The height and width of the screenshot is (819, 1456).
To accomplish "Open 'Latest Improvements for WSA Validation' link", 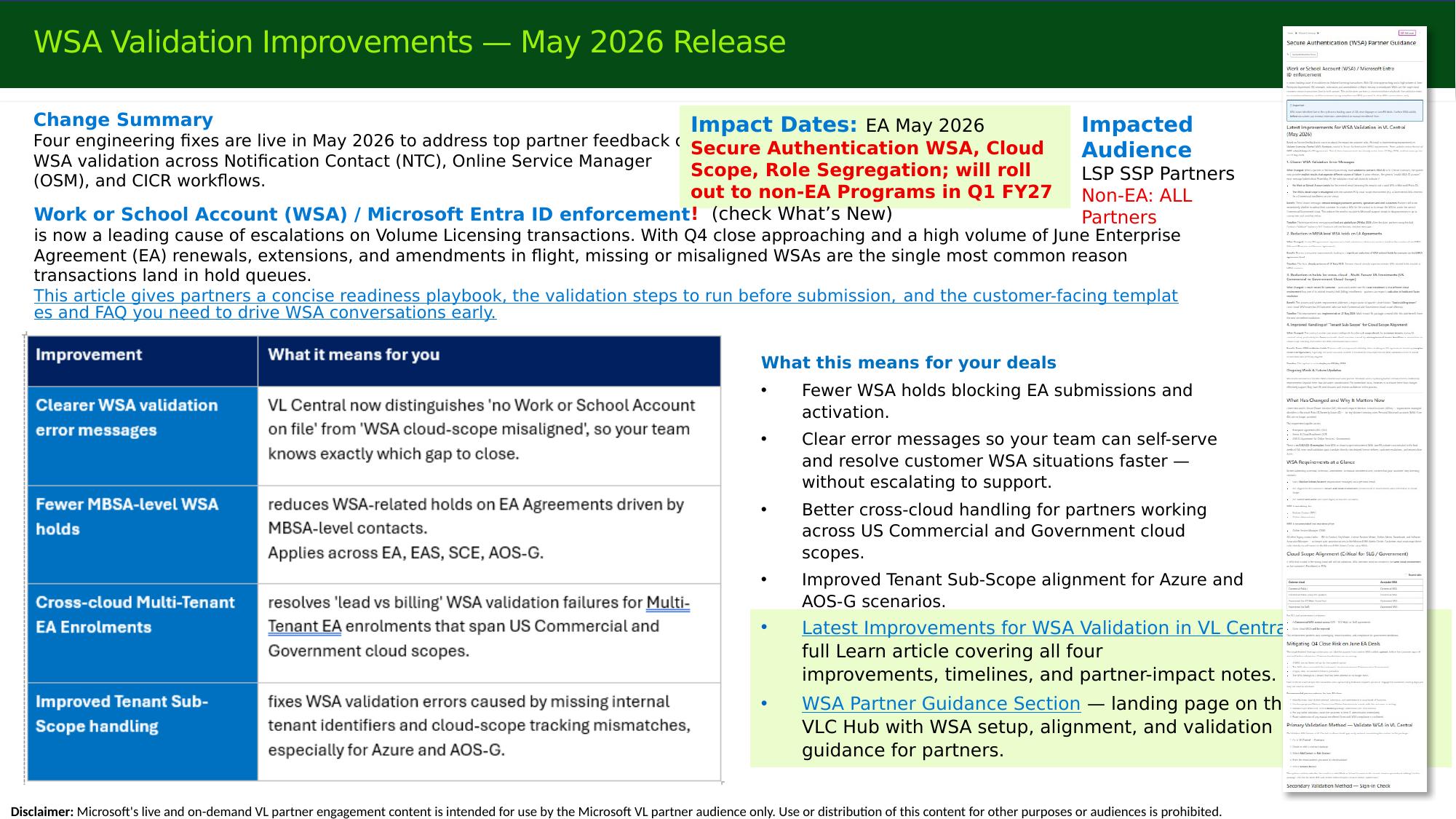I will [1042, 628].
